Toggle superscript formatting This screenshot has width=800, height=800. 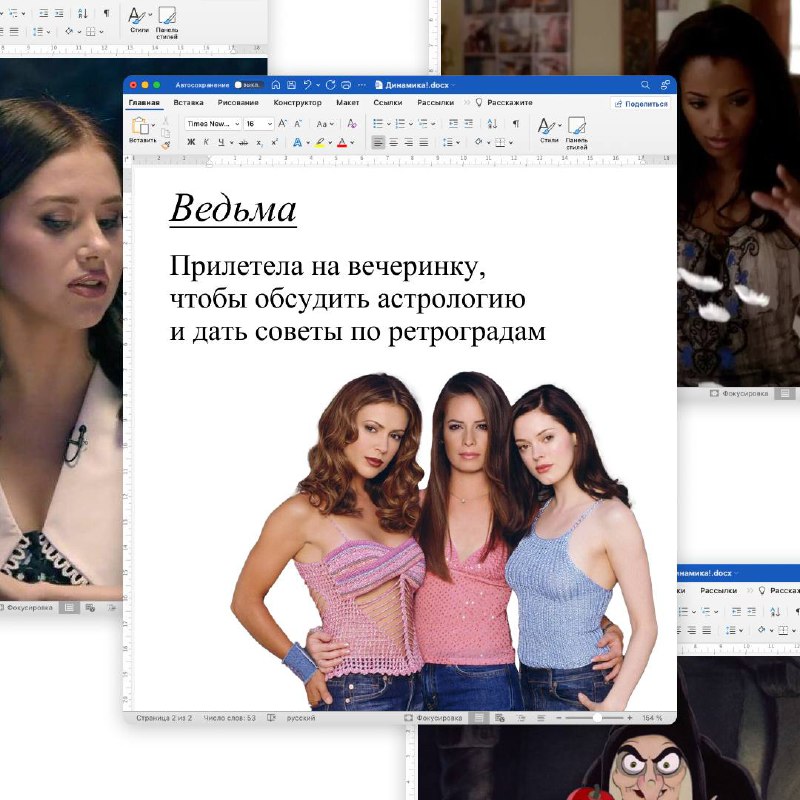tap(274, 142)
